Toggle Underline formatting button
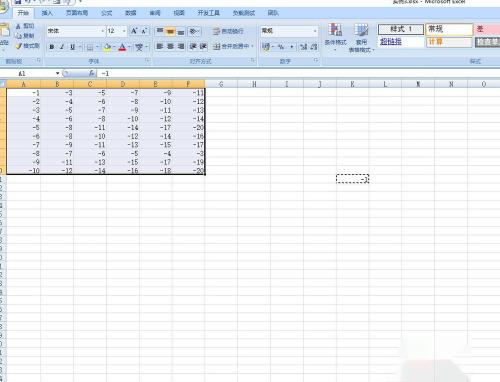Image resolution: width=500 pixels, height=382 pixels. [73, 47]
